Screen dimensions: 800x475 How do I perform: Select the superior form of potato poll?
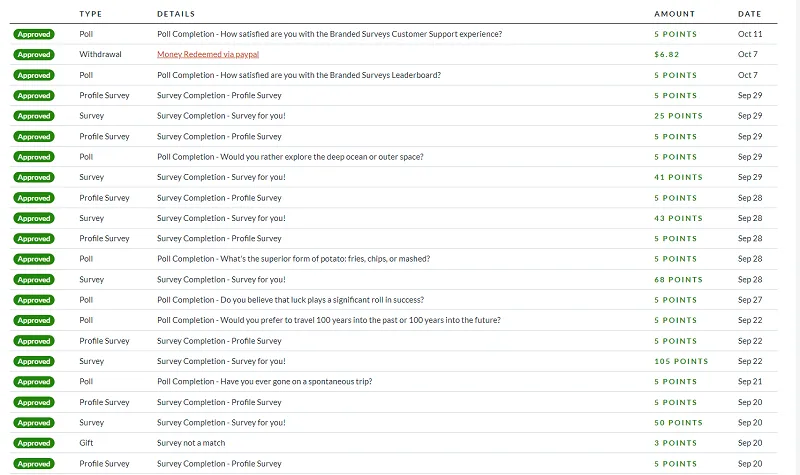293,258
